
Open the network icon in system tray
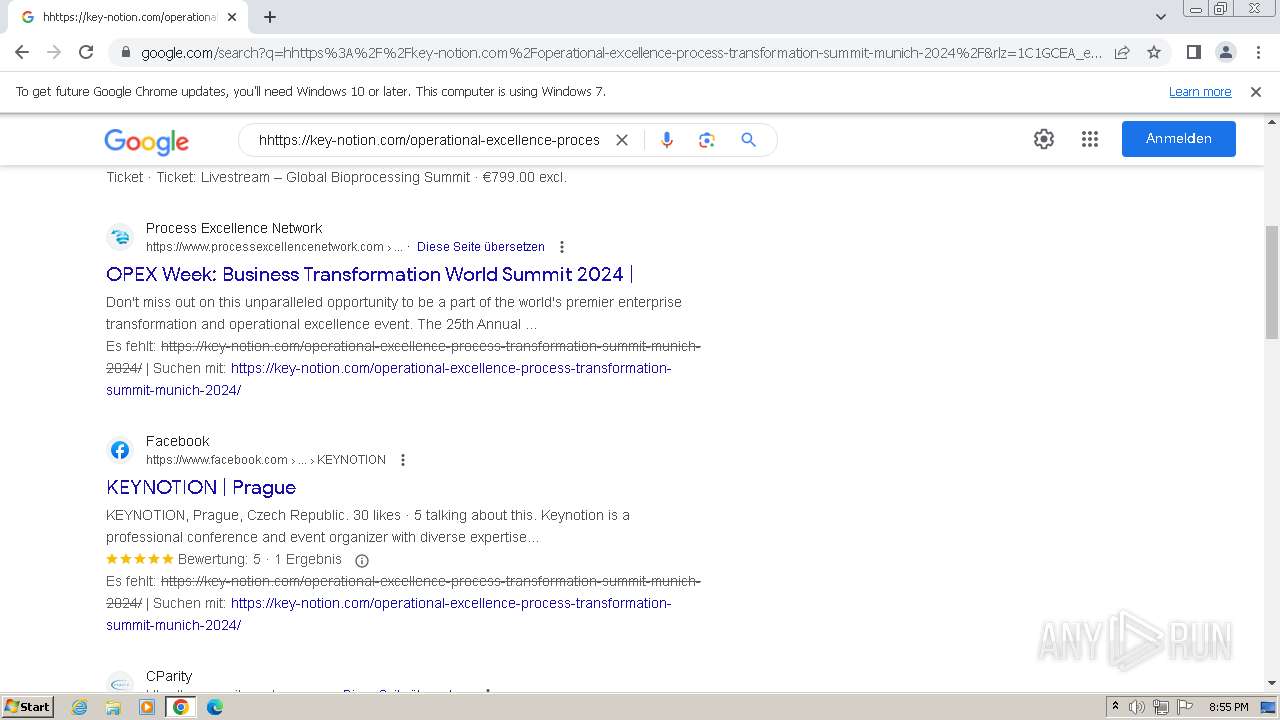click(x=1161, y=707)
